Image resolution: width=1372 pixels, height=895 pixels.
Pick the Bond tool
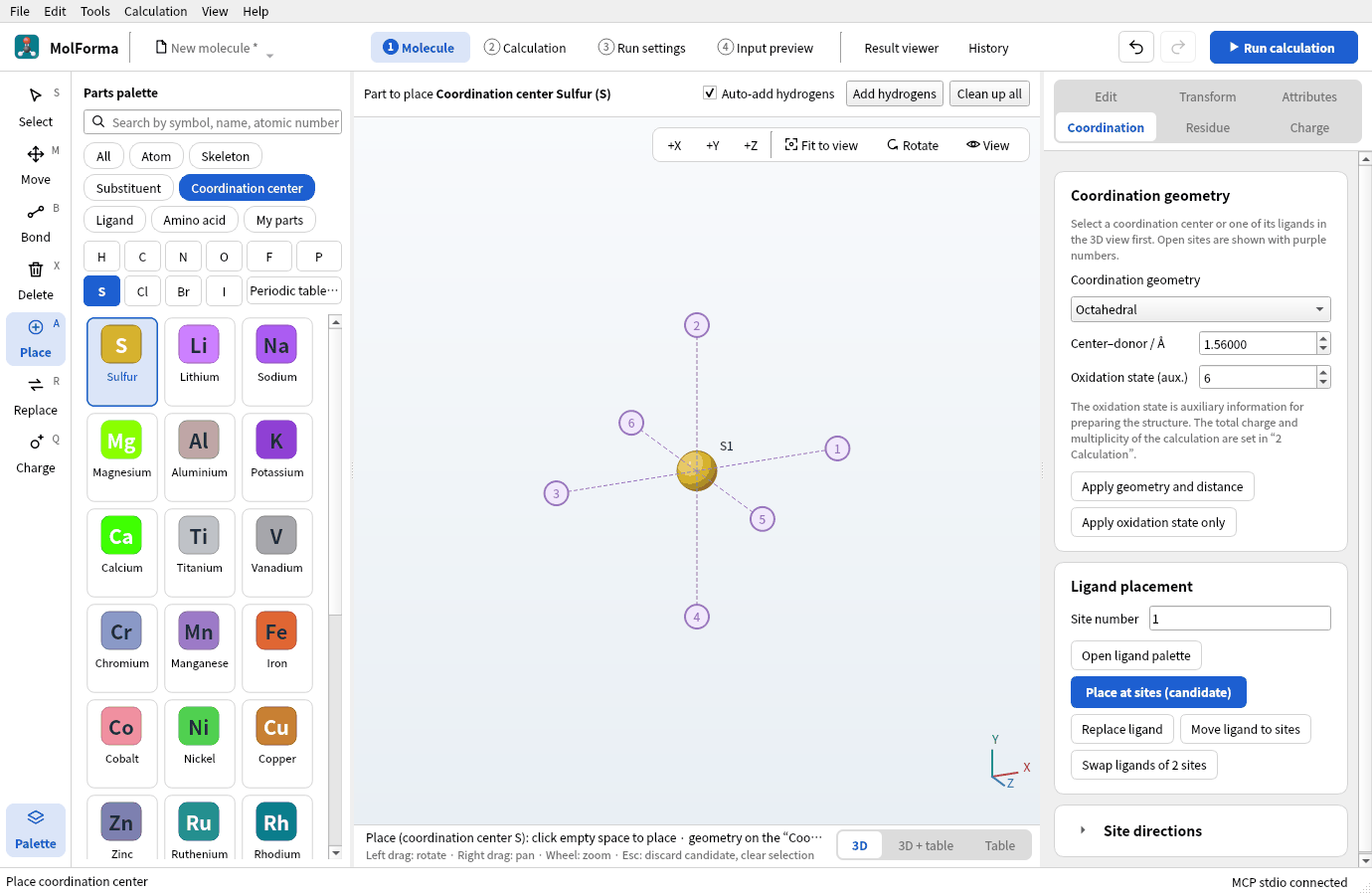click(x=36, y=223)
